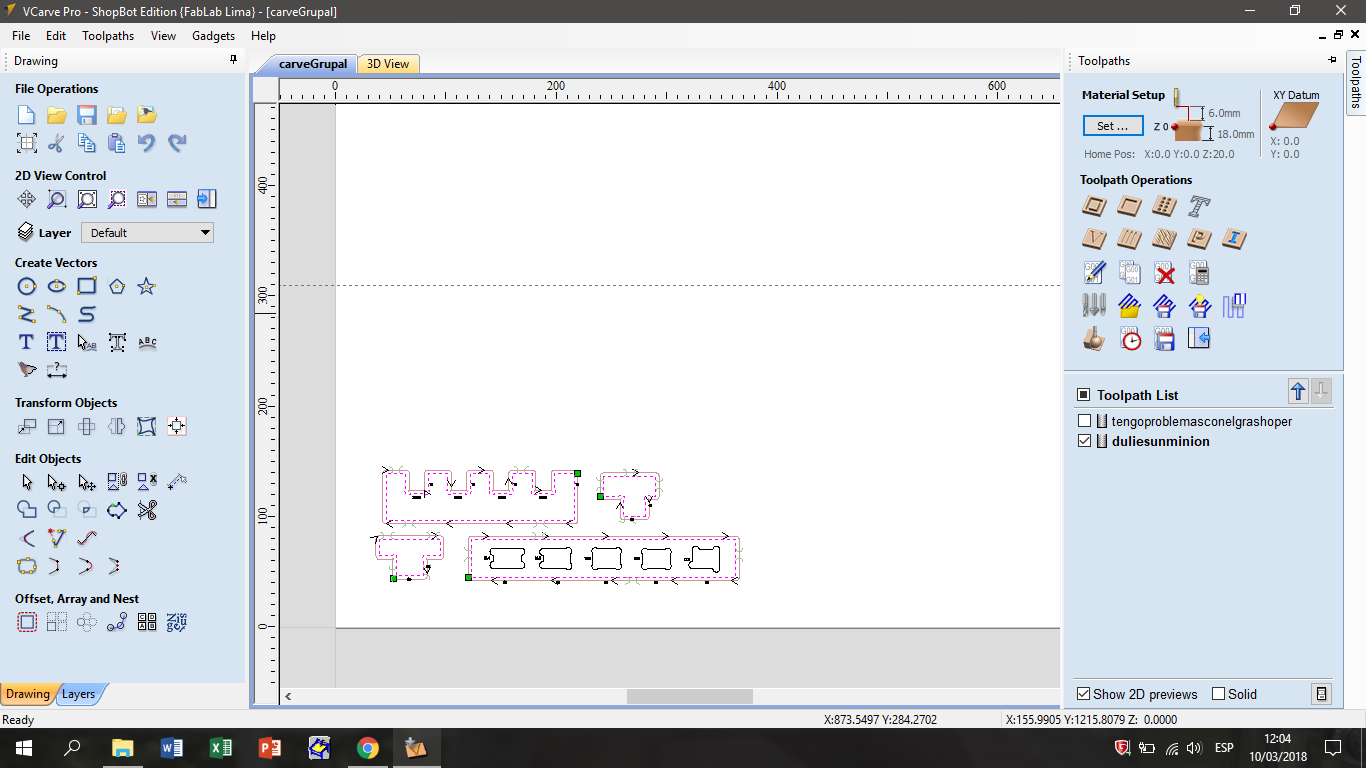Click the Estimate Toolpath Times clock
1366x768 pixels.
click(x=1130, y=339)
